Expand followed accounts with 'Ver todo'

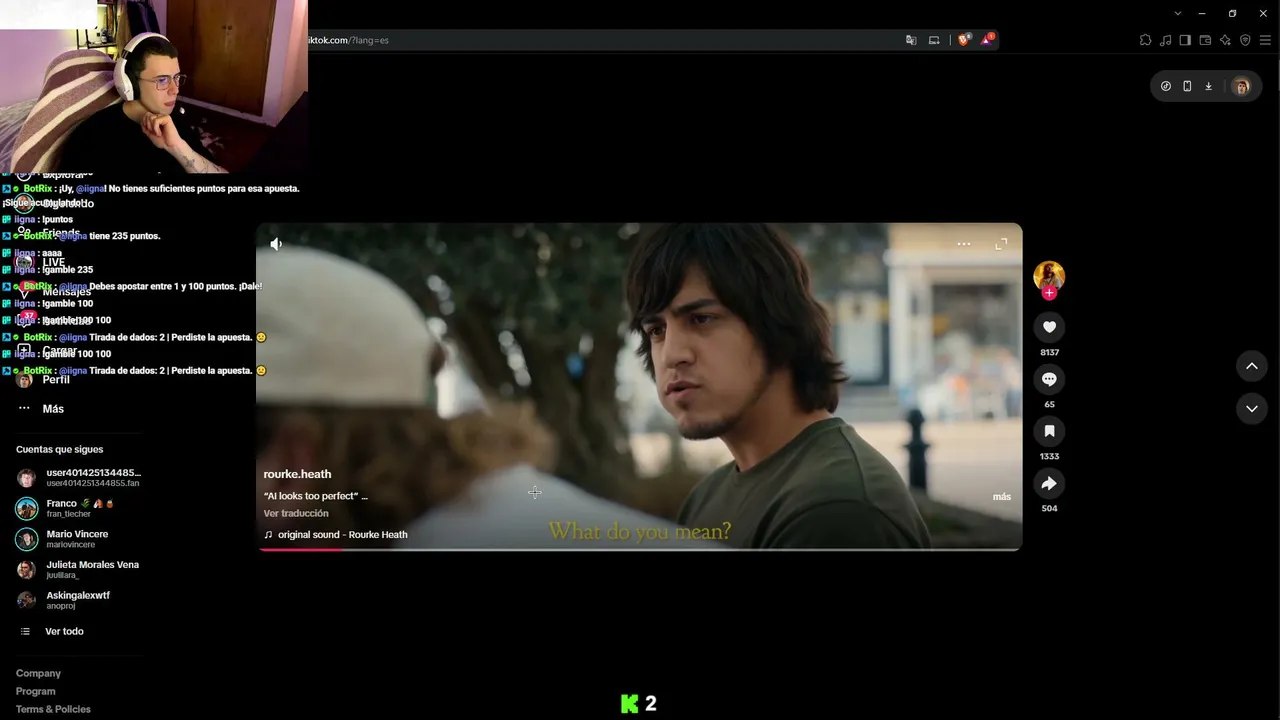pyautogui.click(x=64, y=632)
